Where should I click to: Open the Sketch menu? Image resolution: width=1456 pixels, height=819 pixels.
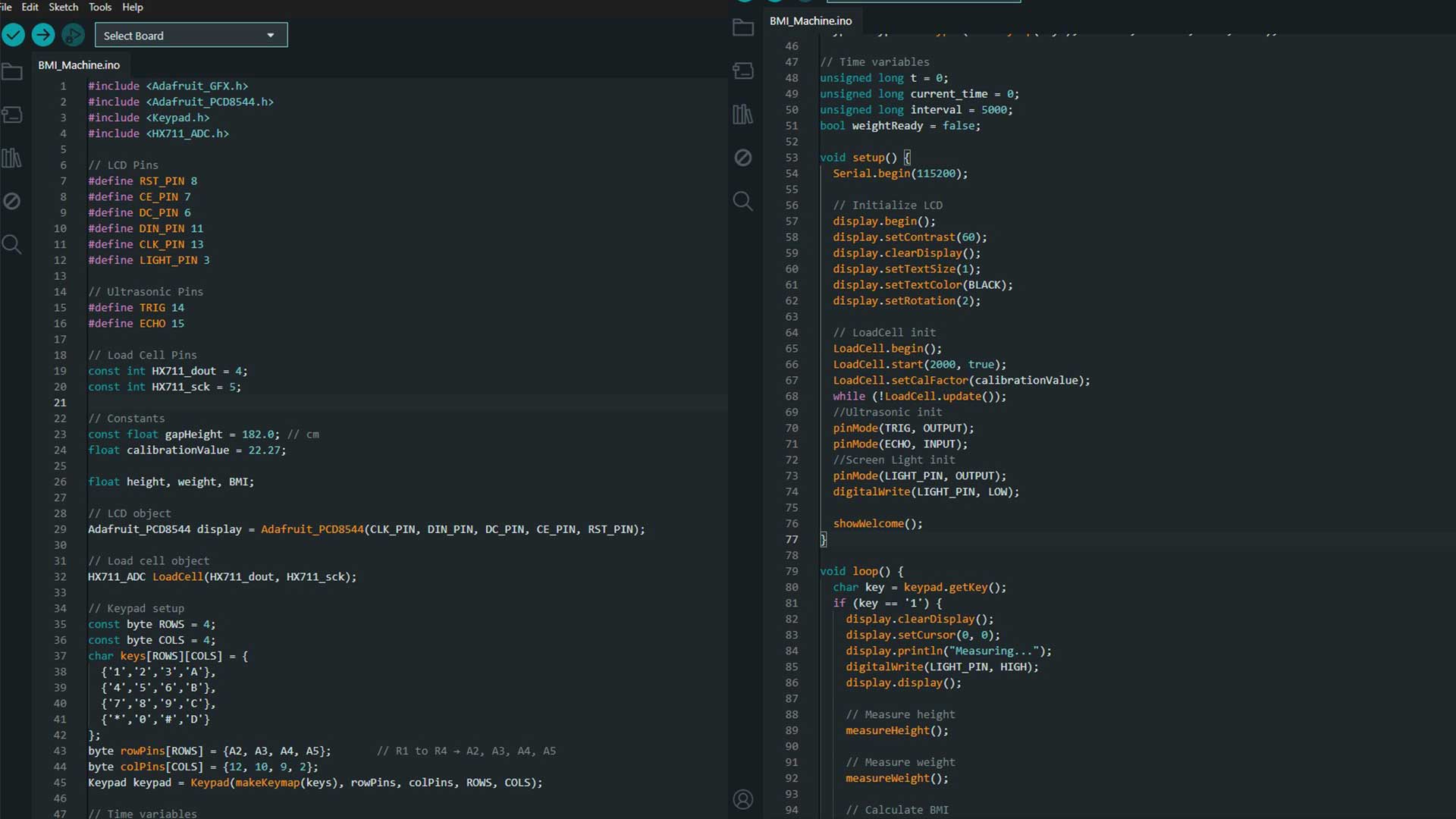click(64, 7)
